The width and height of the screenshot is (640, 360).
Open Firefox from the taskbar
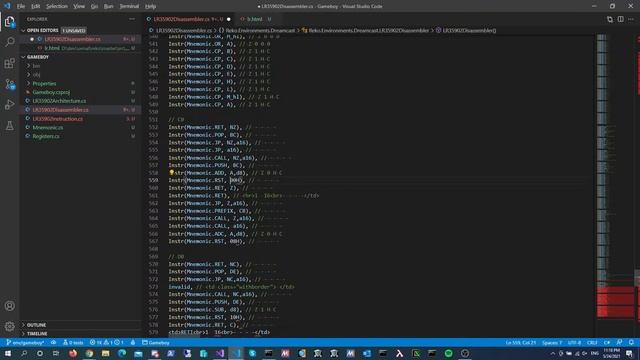73,353
